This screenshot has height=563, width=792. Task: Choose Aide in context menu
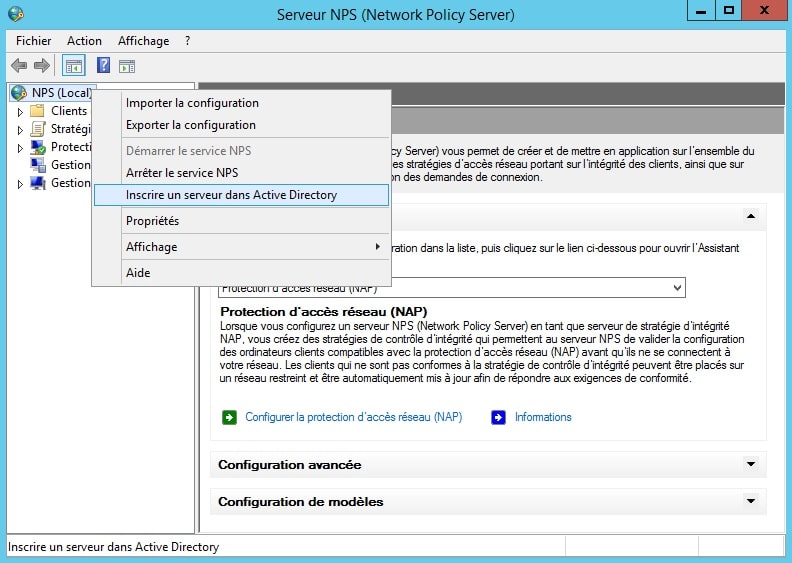241,273
